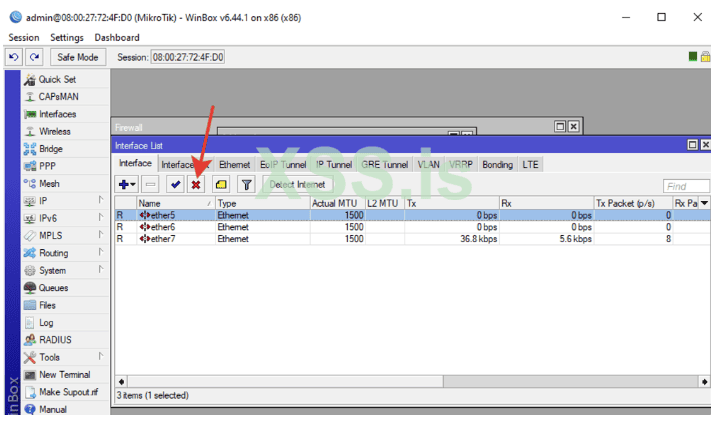Expand the System submenu arrow
The height and width of the screenshot is (421, 727).
[101, 269]
